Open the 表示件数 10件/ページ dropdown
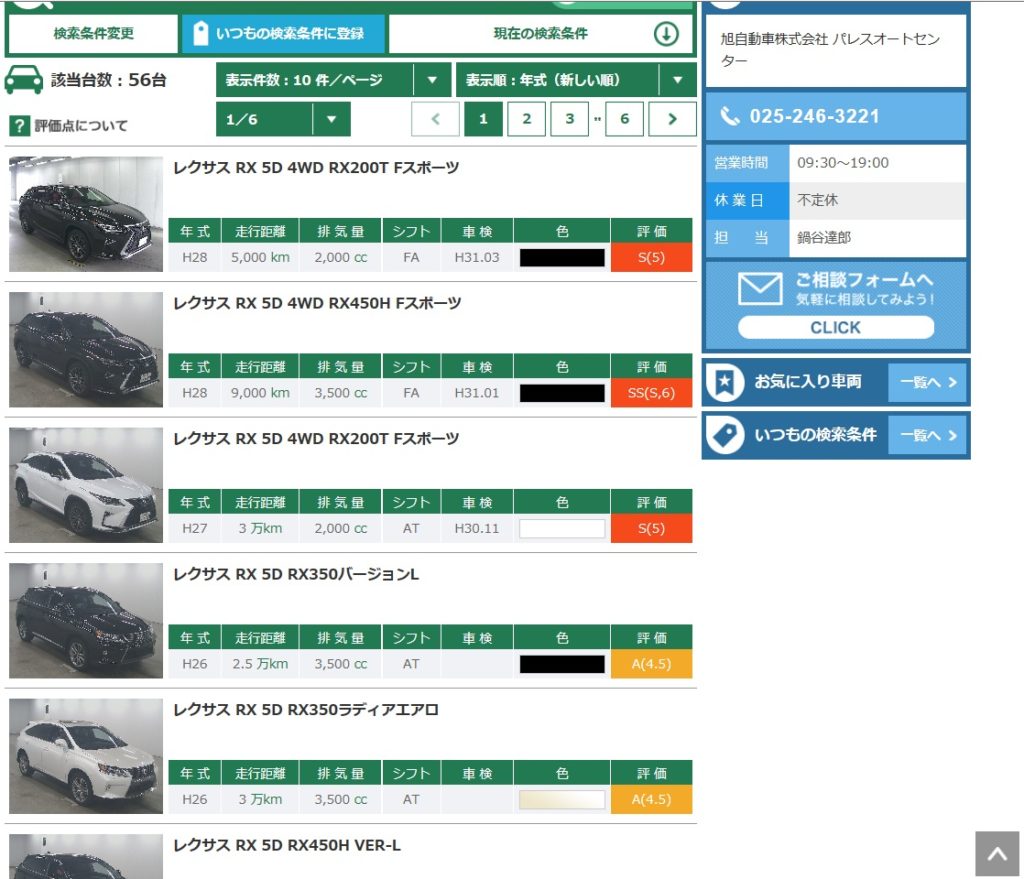 click(x=334, y=80)
